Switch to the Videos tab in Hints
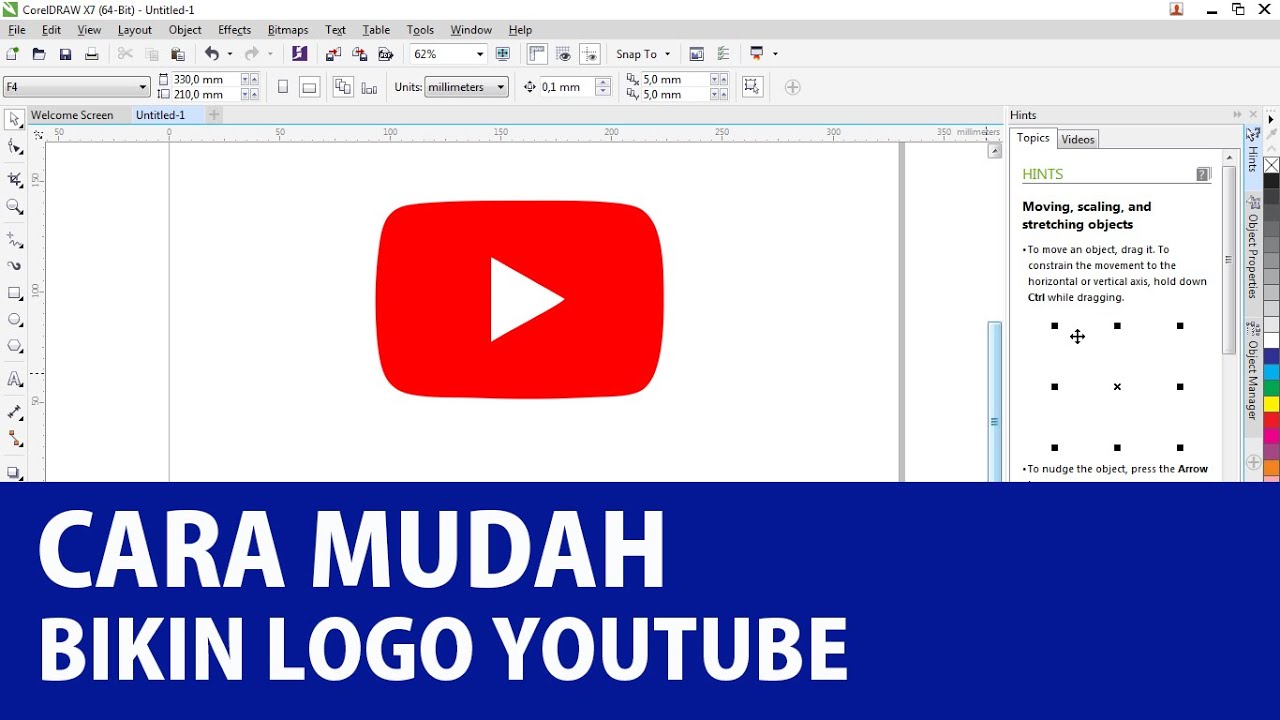 coord(1078,139)
